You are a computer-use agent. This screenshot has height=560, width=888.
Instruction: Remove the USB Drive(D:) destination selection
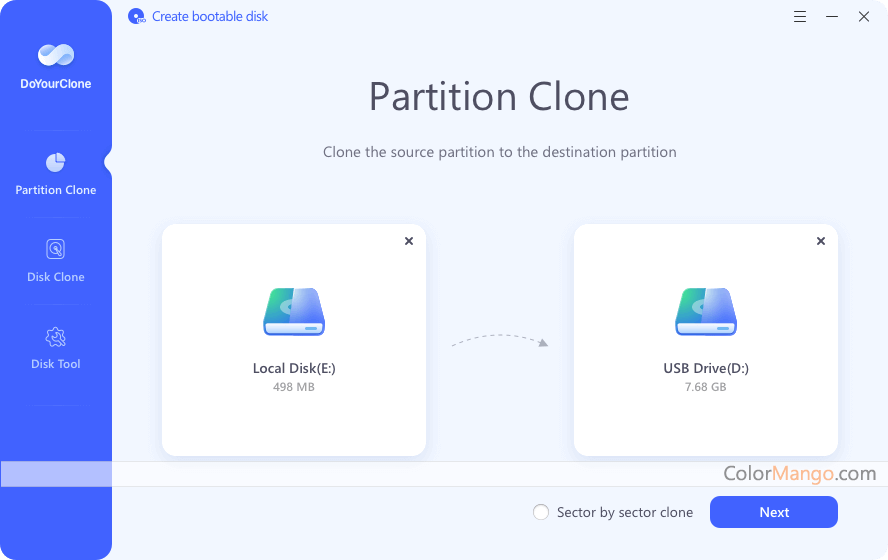pyautogui.click(x=821, y=241)
